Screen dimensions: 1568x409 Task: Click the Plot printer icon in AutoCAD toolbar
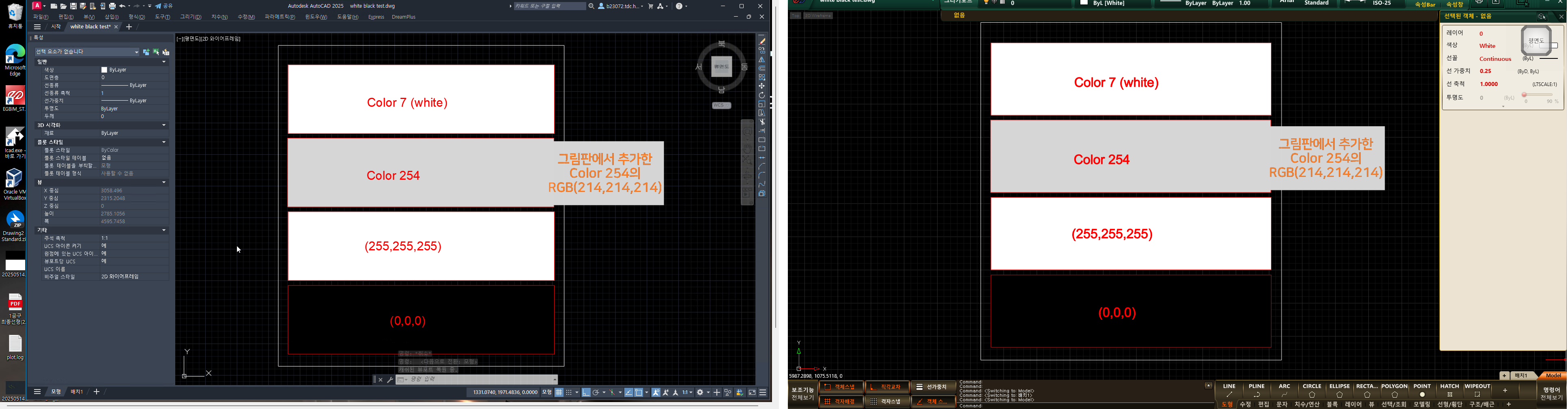tap(113, 6)
